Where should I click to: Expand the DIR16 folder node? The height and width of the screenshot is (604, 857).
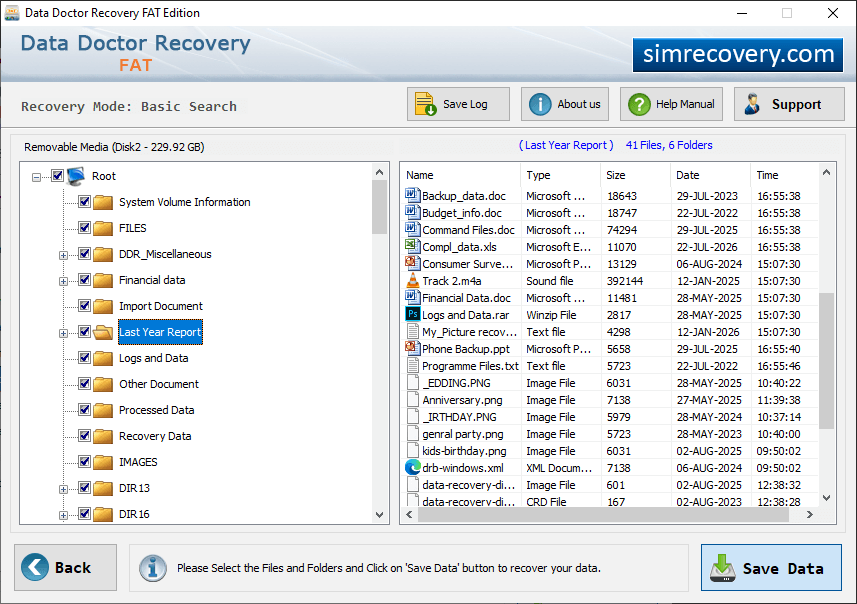(63, 515)
